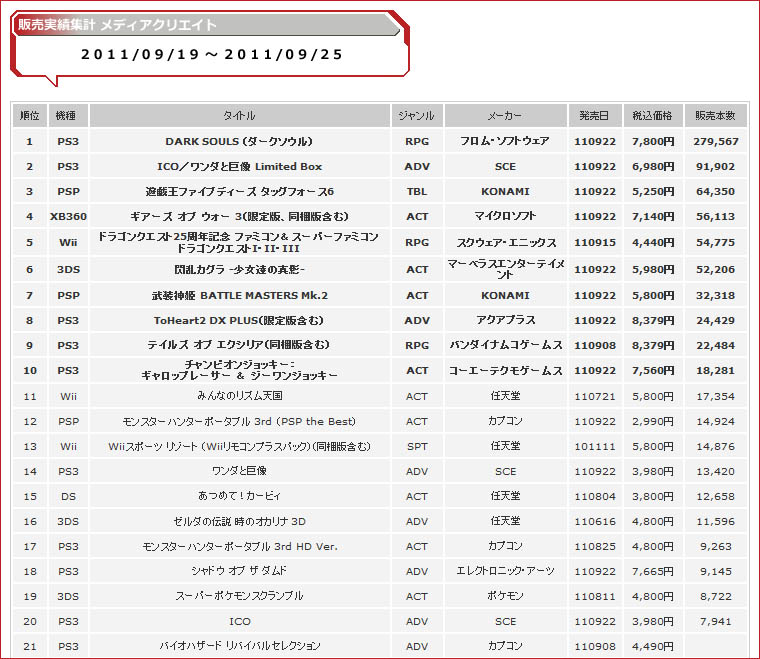Select モンスターハンターポータブル 3rd (PSP the Best) title
The image size is (760, 659).
point(239,422)
